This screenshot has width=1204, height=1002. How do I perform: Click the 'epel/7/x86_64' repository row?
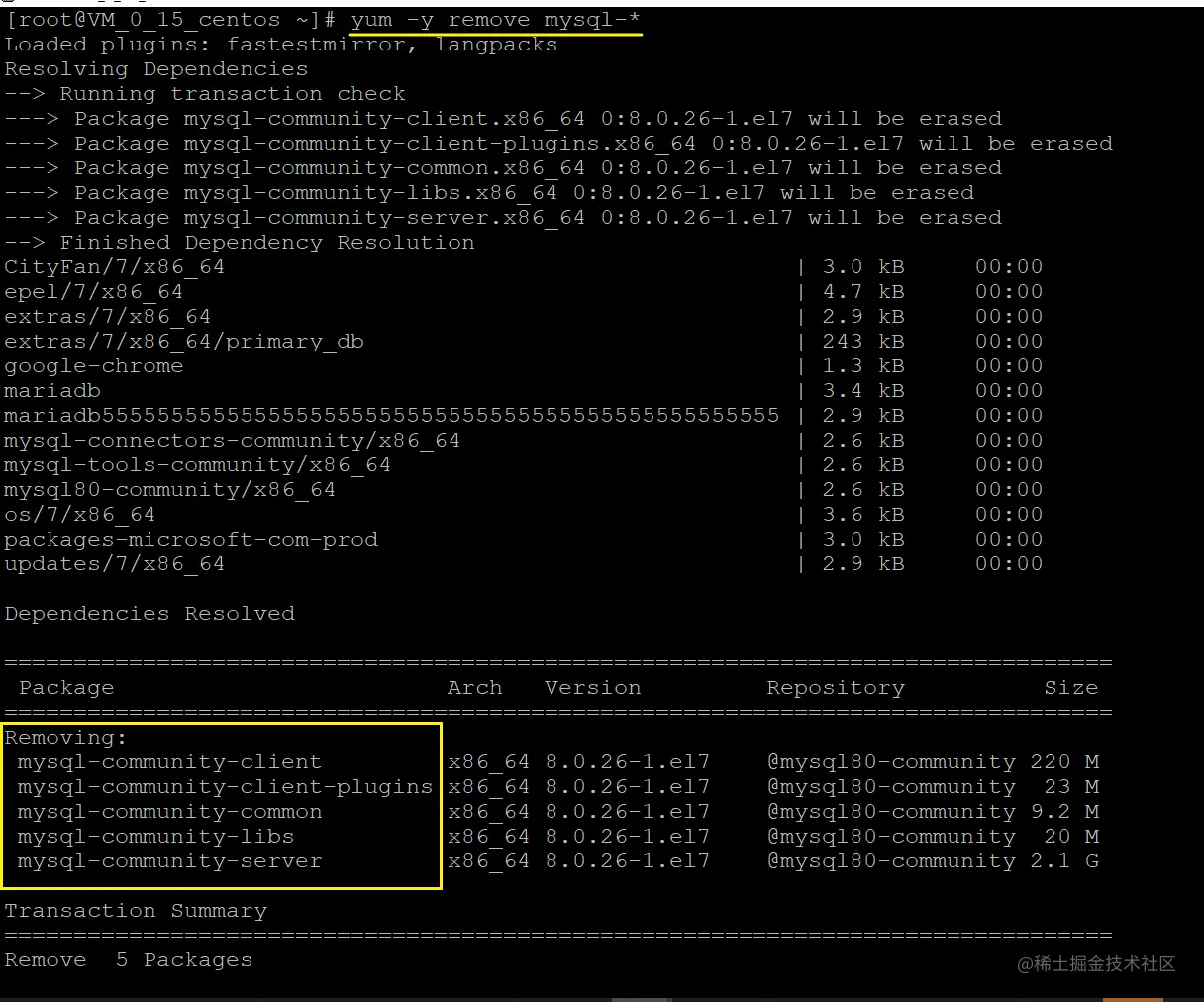[x=524, y=292]
